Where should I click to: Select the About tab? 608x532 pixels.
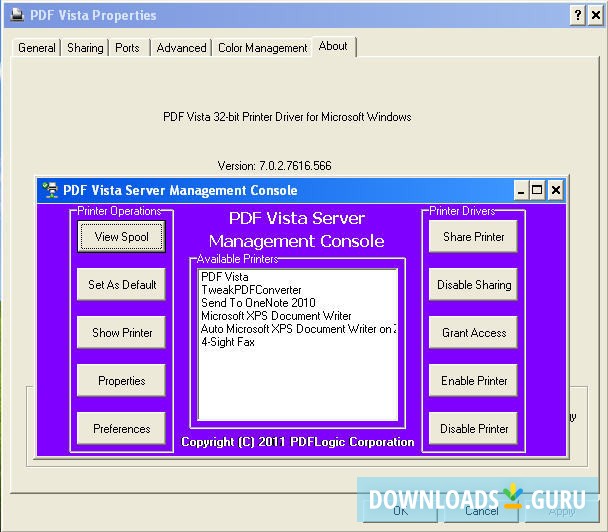[x=333, y=46]
